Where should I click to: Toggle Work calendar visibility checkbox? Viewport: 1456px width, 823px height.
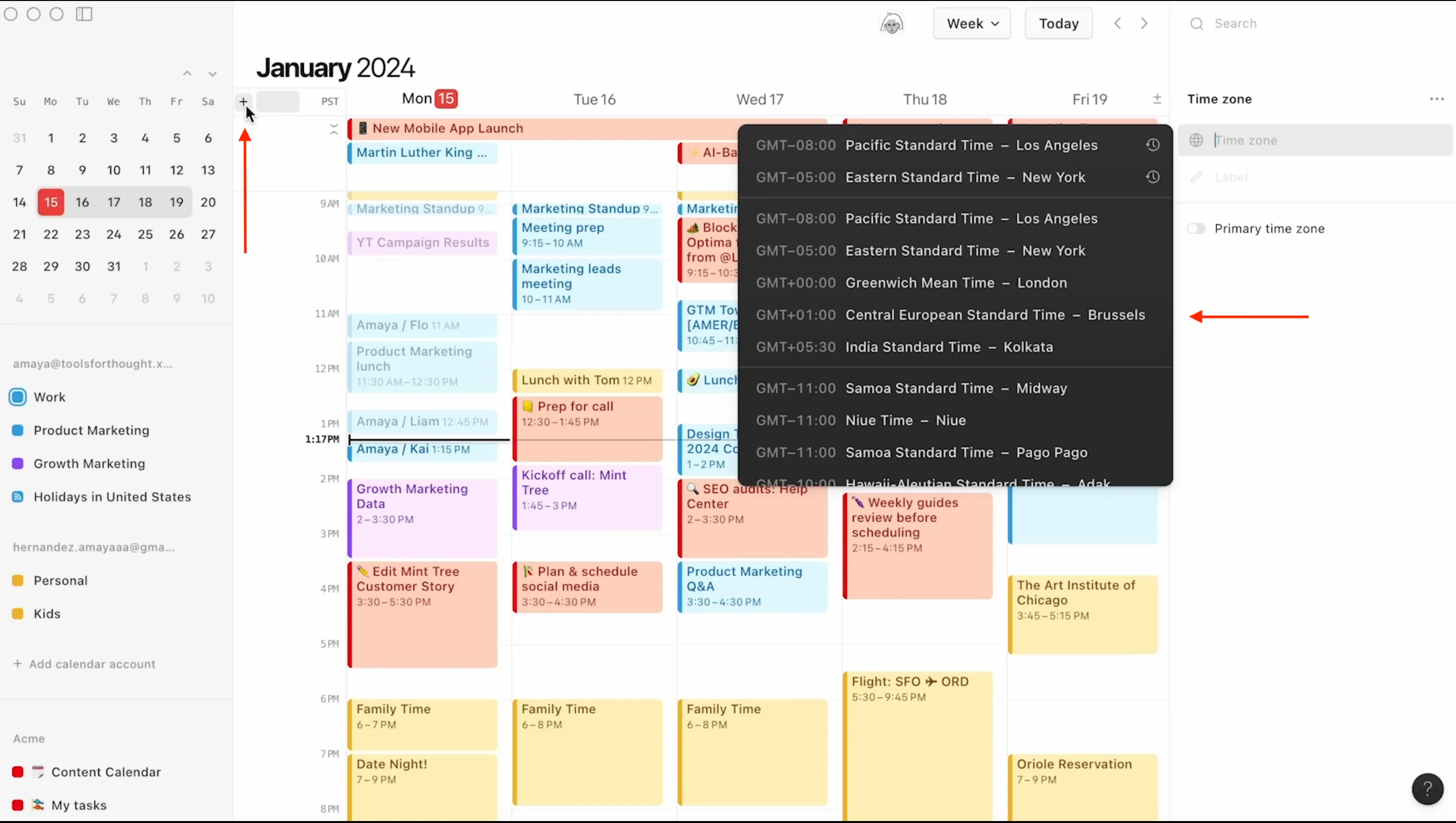click(x=18, y=397)
